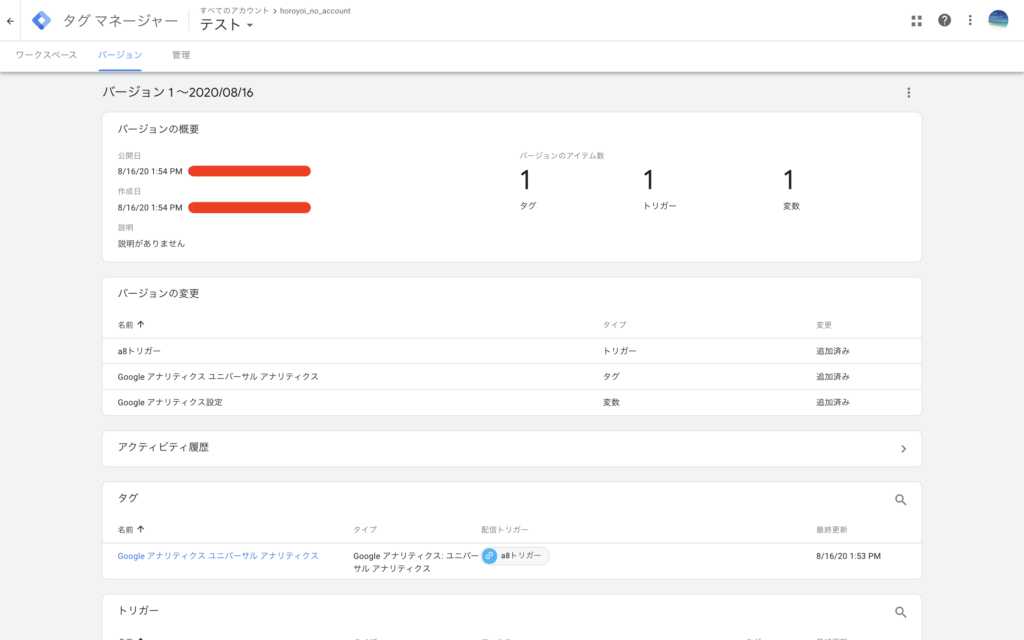1024x640 pixels.
Task: Click the Google アナリティクス設定 row
Action: (512, 402)
